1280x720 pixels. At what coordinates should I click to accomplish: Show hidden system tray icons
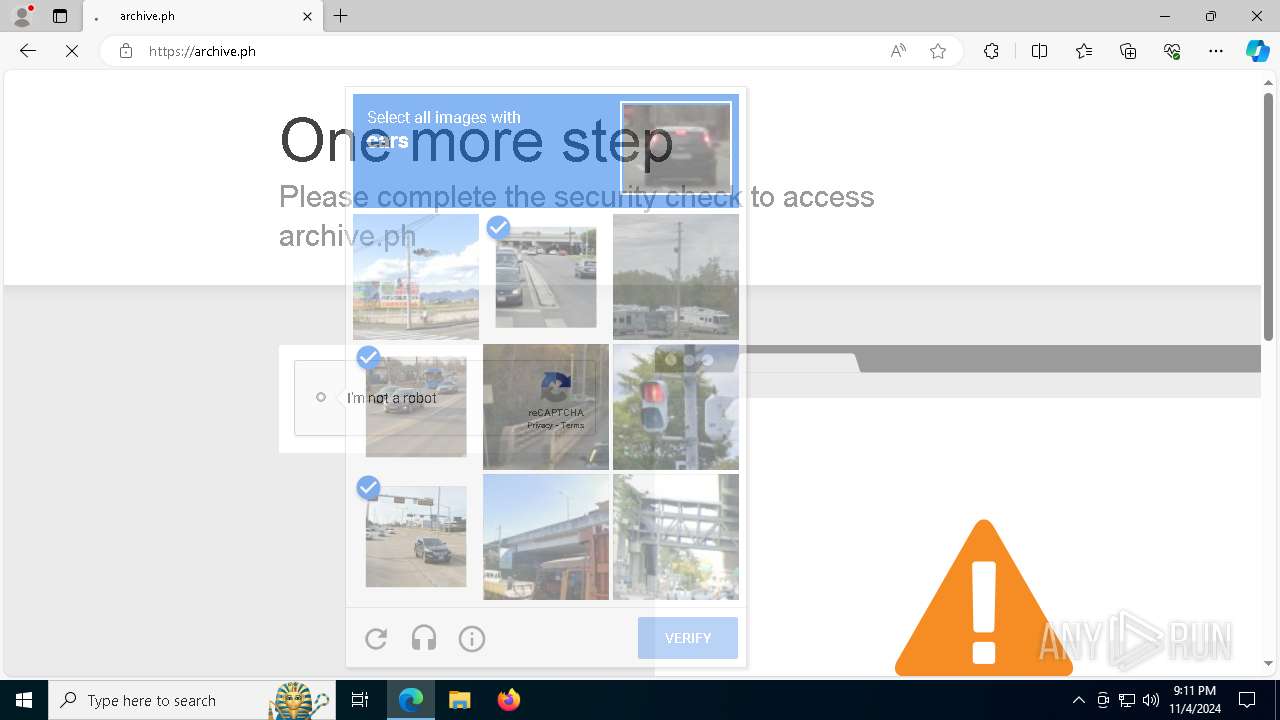click(1078, 700)
